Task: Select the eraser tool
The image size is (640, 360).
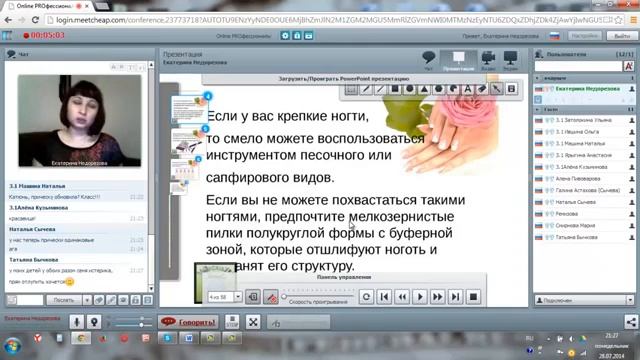Action: tap(482, 89)
